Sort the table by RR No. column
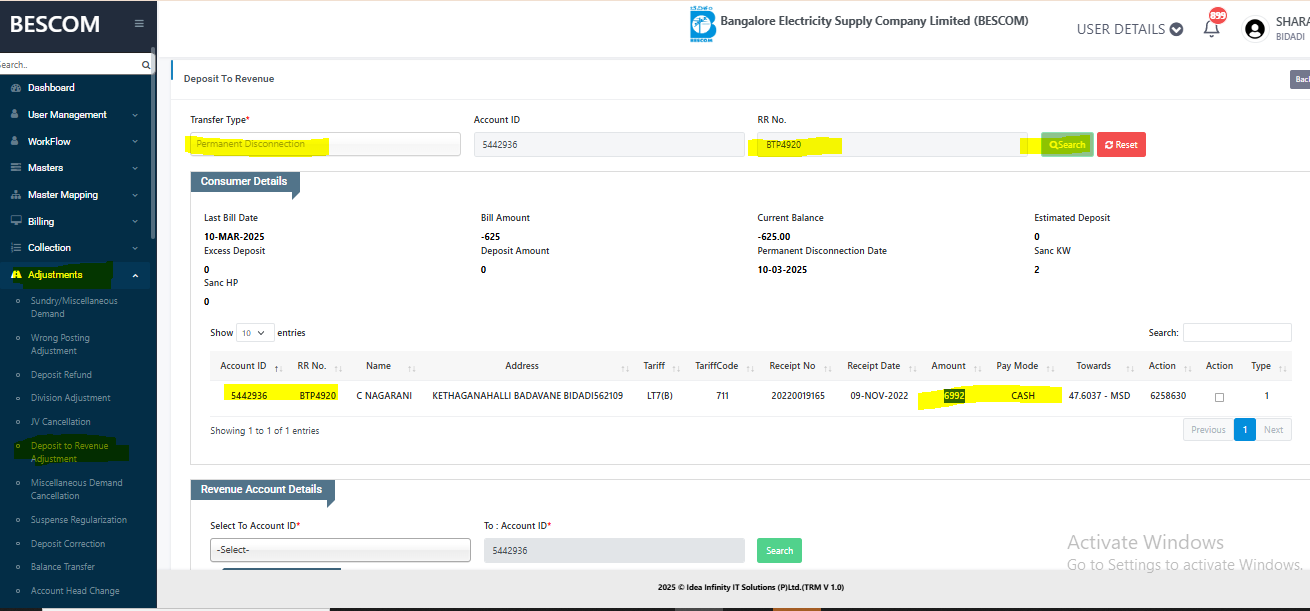The width and height of the screenshot is (1310, 611). click(x=318, y=366)
